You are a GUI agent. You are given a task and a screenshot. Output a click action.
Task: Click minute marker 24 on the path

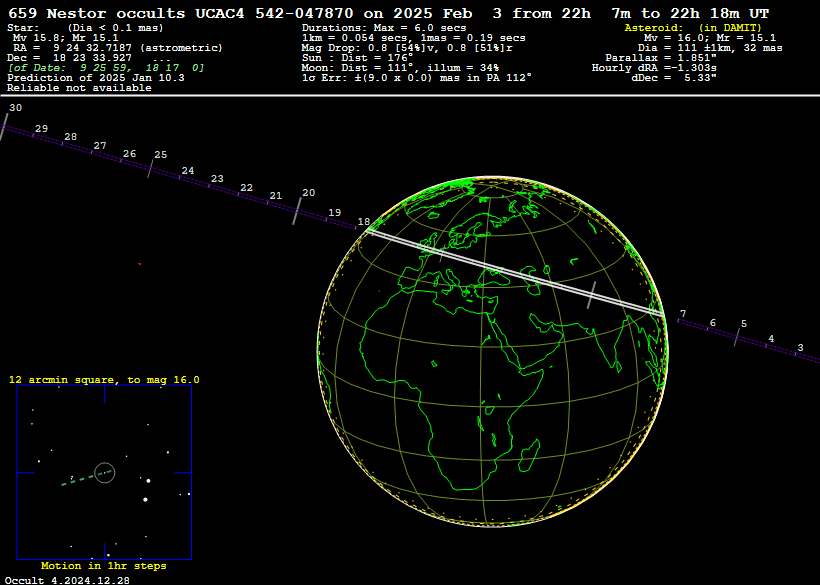click(x=188, y=171)
